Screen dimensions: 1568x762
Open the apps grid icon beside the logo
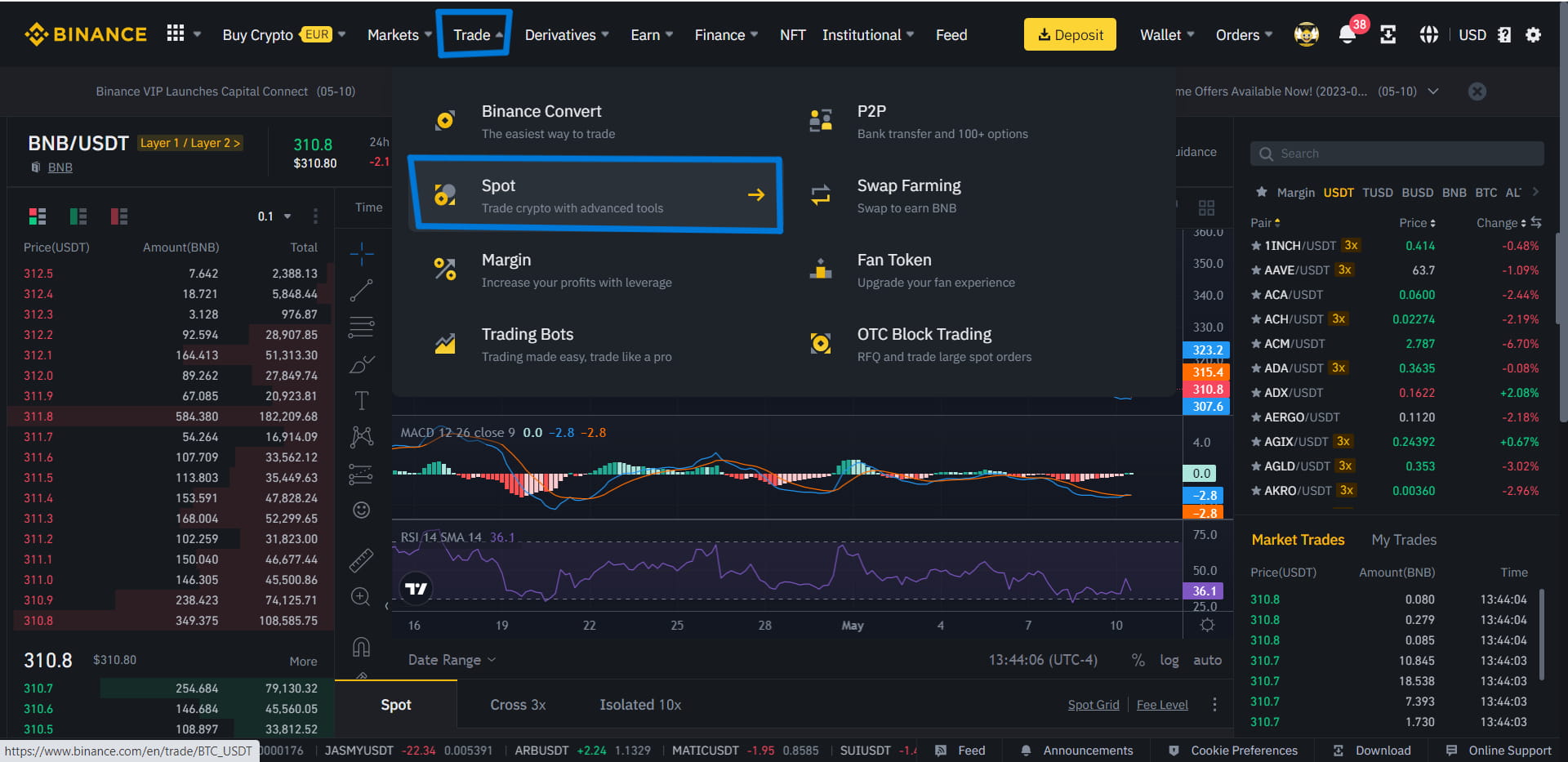click(176, 33)
